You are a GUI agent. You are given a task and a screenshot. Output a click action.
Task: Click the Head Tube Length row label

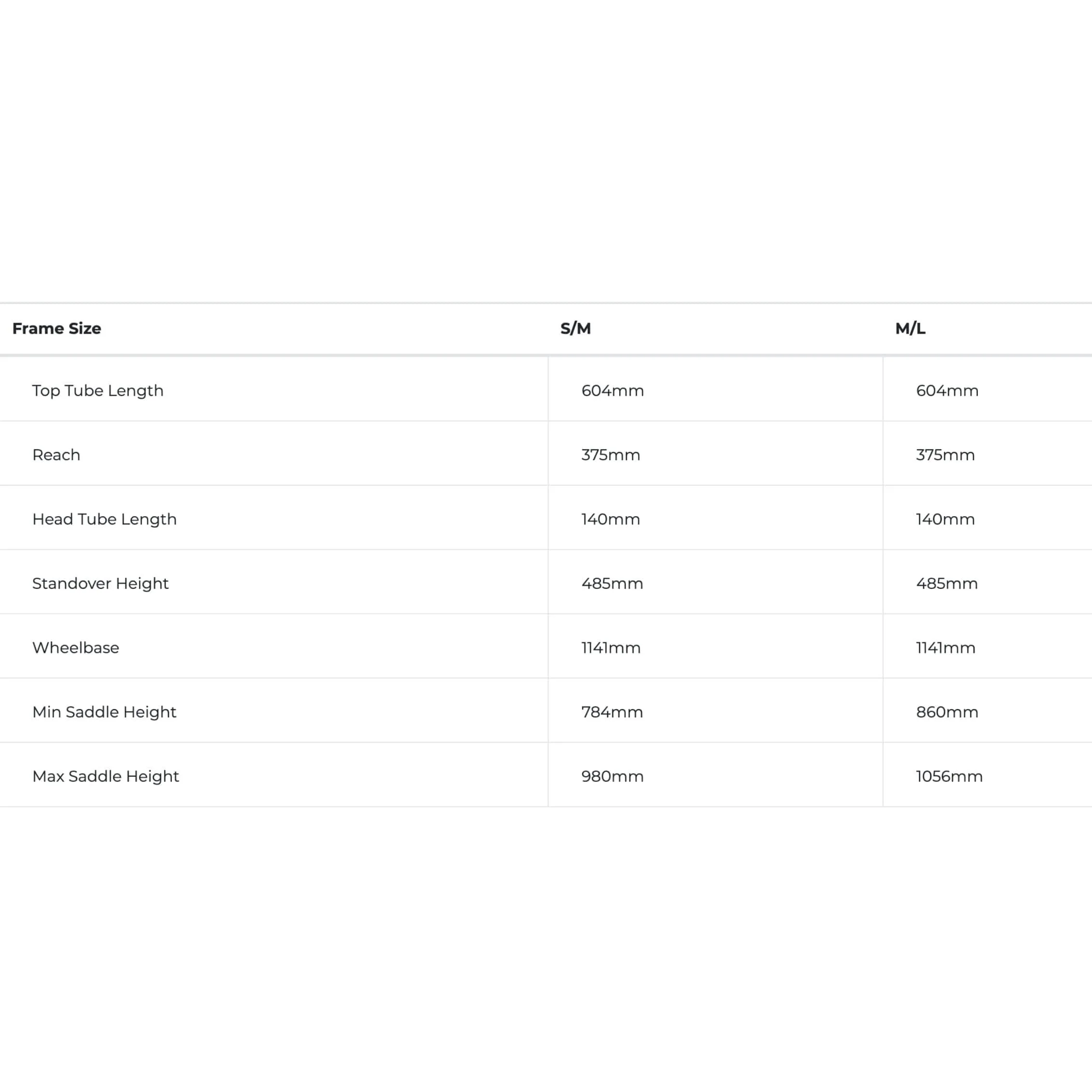[x=104, y=520]
